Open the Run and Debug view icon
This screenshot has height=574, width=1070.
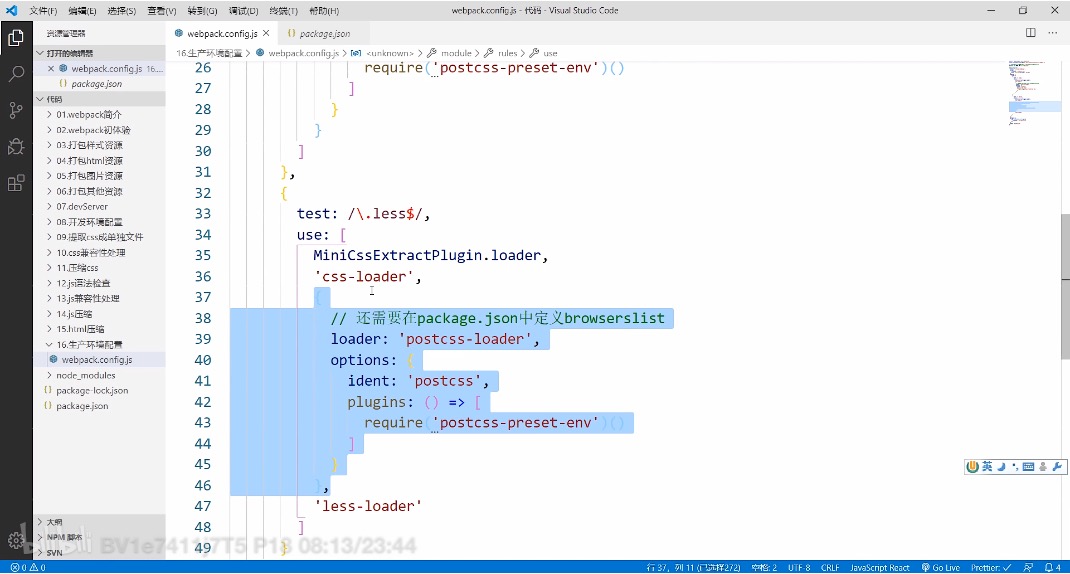(16, 146)
